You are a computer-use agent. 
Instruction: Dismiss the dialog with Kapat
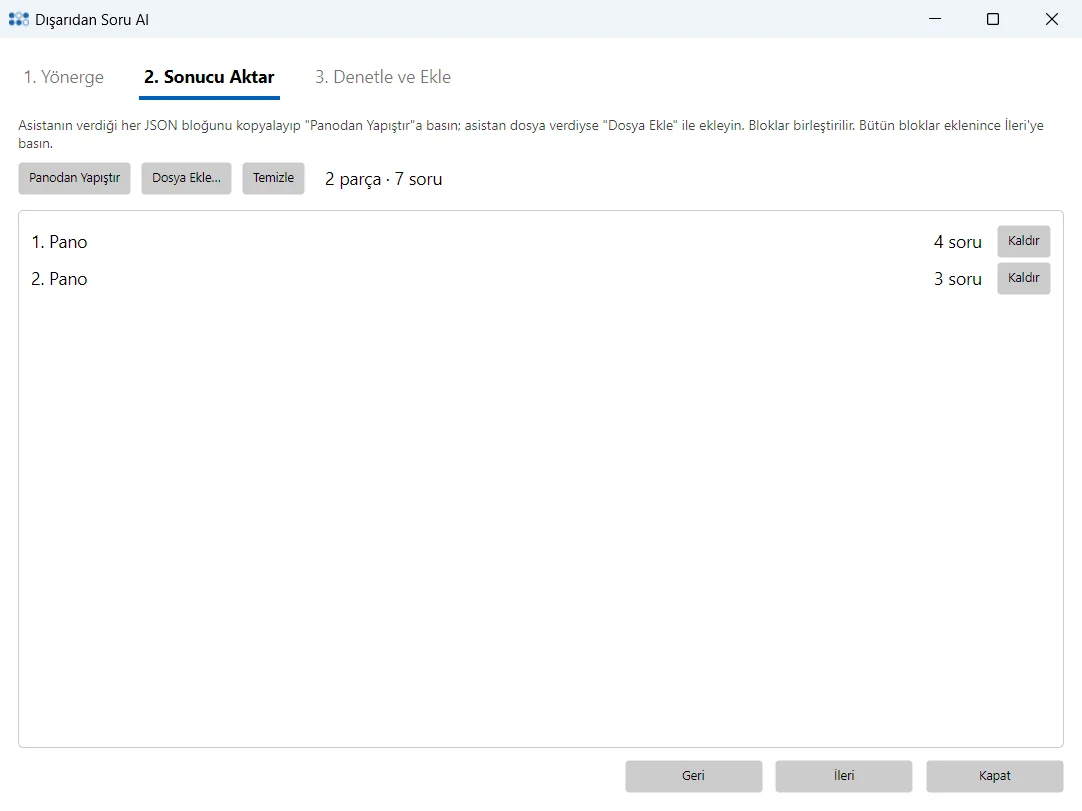(994, 776)
